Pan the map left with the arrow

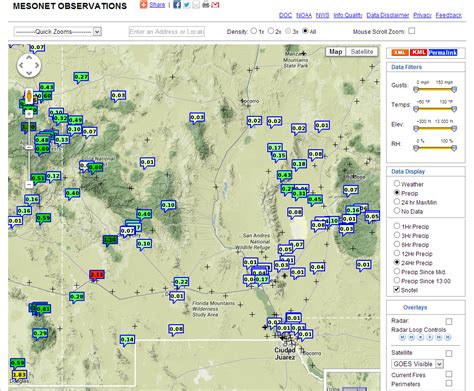pyautogui.click(x=21, y=65)
